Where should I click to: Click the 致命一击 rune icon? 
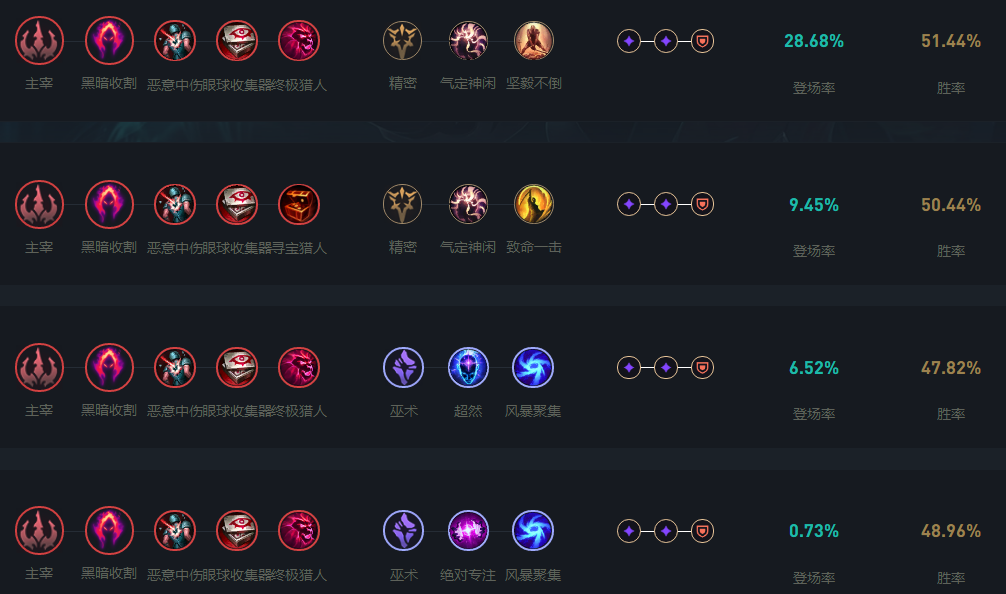tap(533, 204)
